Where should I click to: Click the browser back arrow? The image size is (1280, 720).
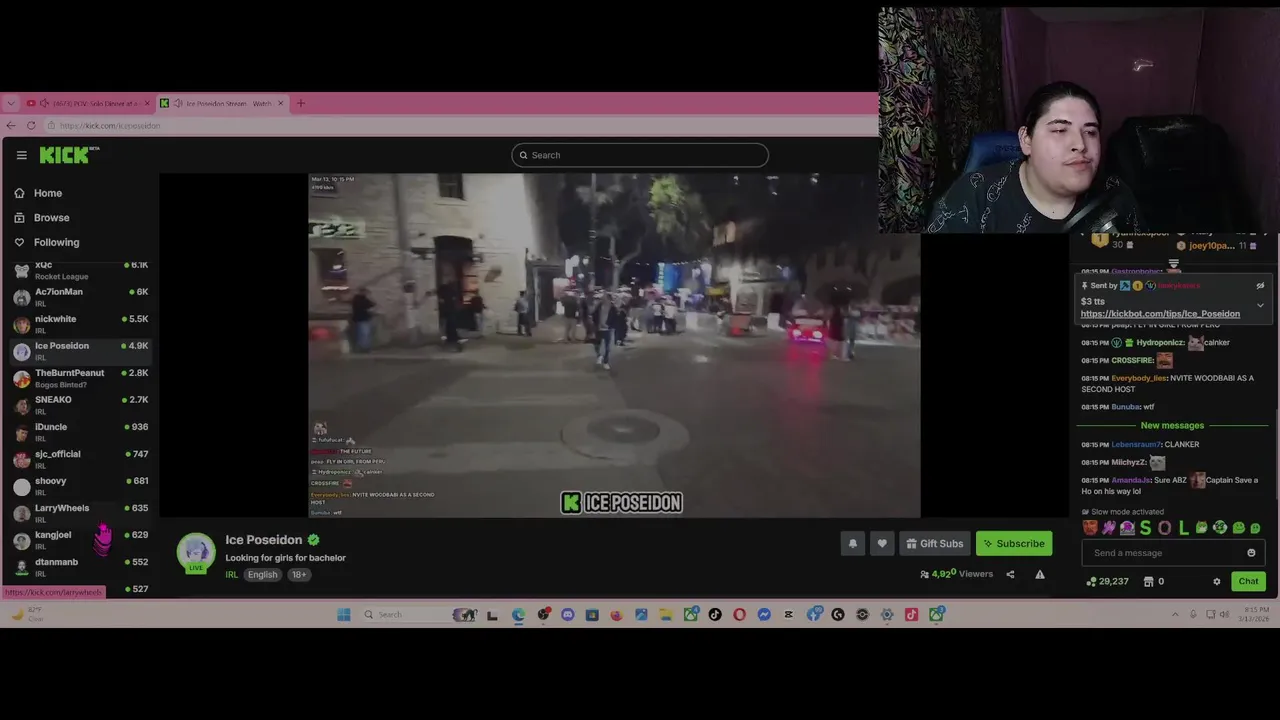[x=11, y=126]
